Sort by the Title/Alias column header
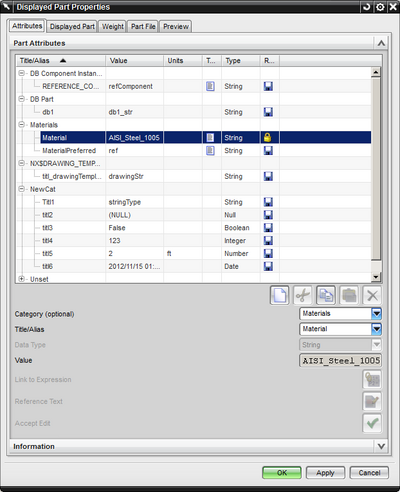Image resolution: width=400 pixels, height=492 pixels. pyautogui.click(x=61, y=61)
